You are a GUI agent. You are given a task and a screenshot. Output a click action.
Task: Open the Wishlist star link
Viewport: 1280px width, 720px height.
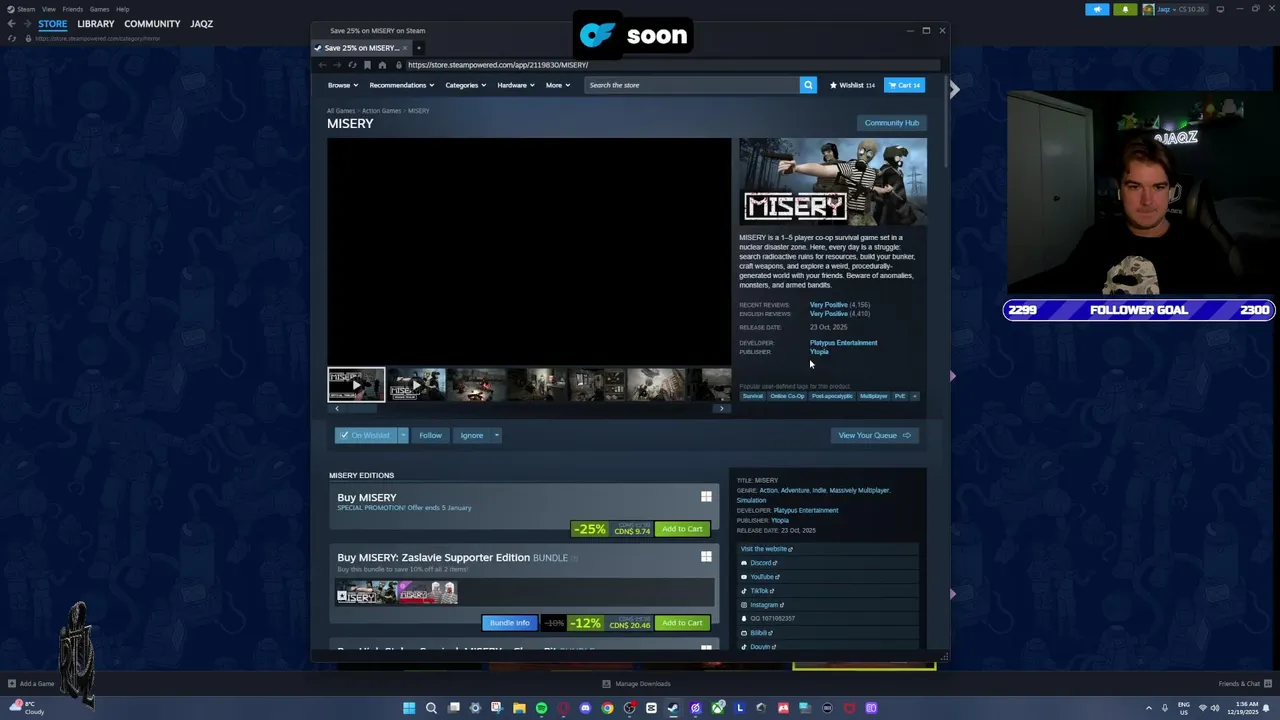852,85
